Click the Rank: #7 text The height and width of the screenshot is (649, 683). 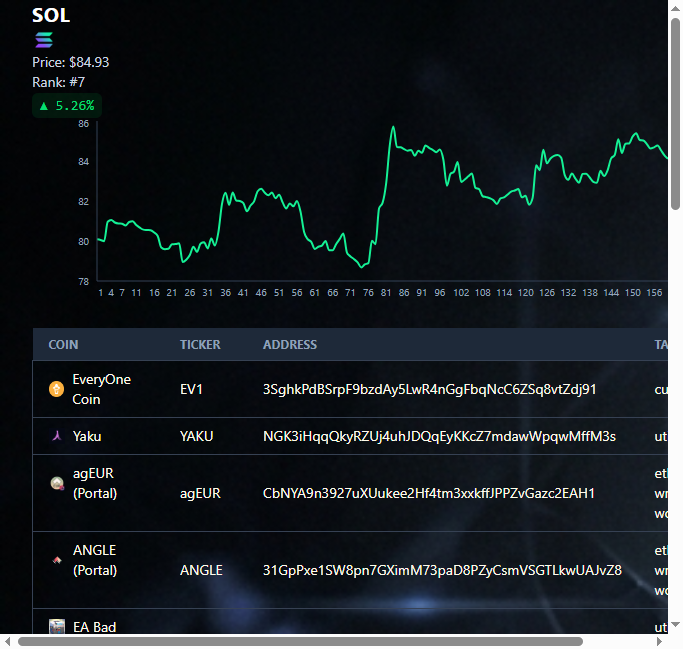click(58, 82)
